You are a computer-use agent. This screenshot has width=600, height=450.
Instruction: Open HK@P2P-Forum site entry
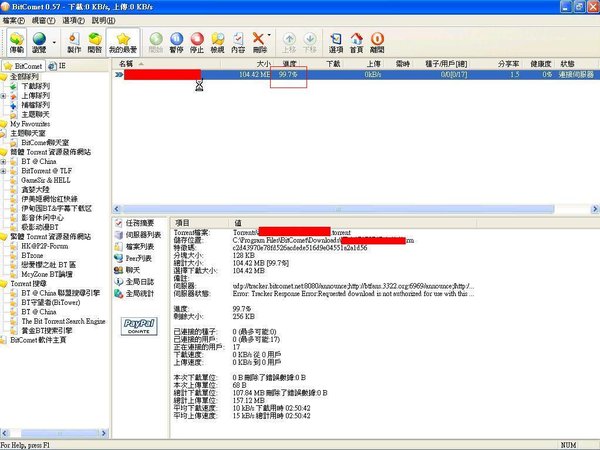click(x=45, y=246)
